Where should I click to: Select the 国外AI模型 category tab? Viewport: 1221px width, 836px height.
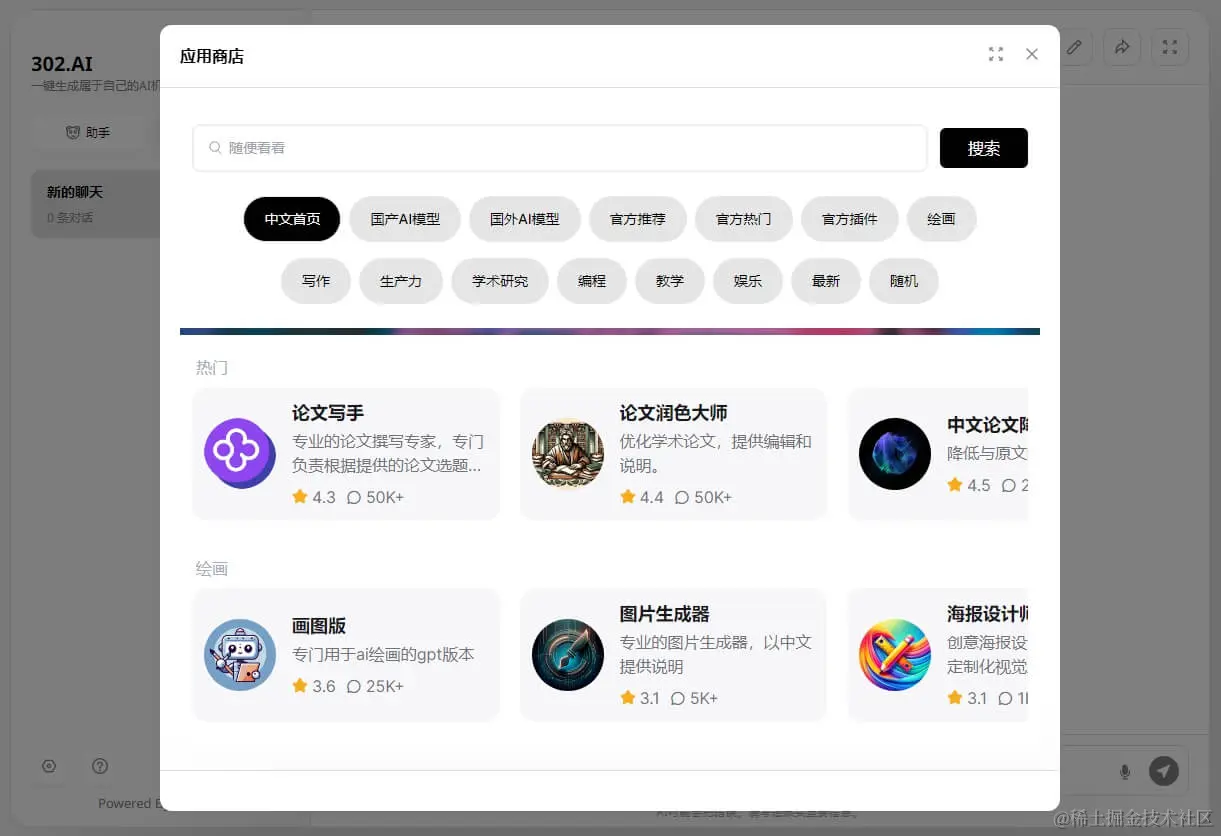[x=525, y=219]
